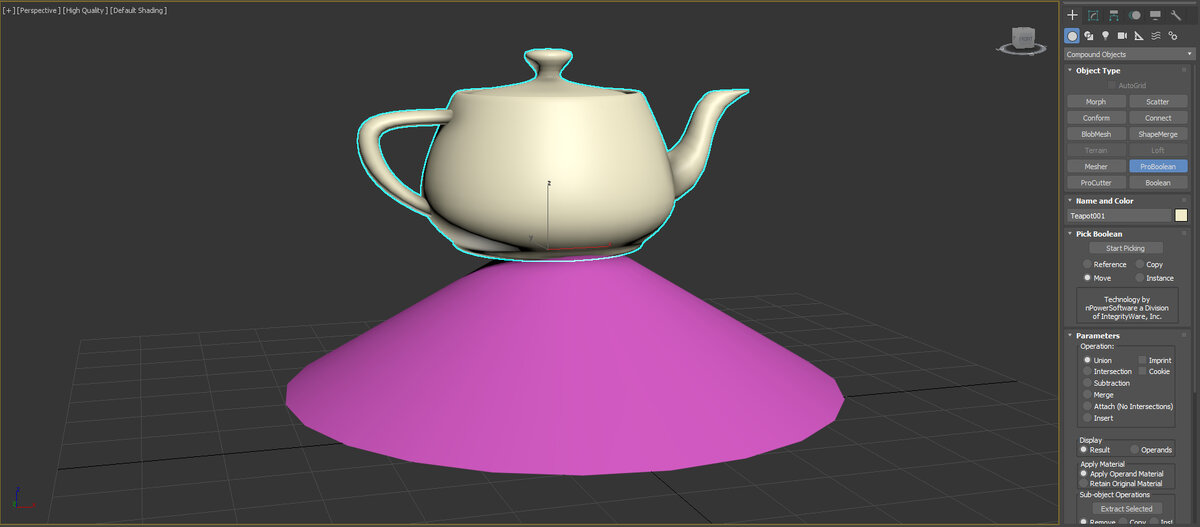Open the Utilities wrench panel
The height and width of the screenshot is (527, 1200).
[x=1176, y=15]
